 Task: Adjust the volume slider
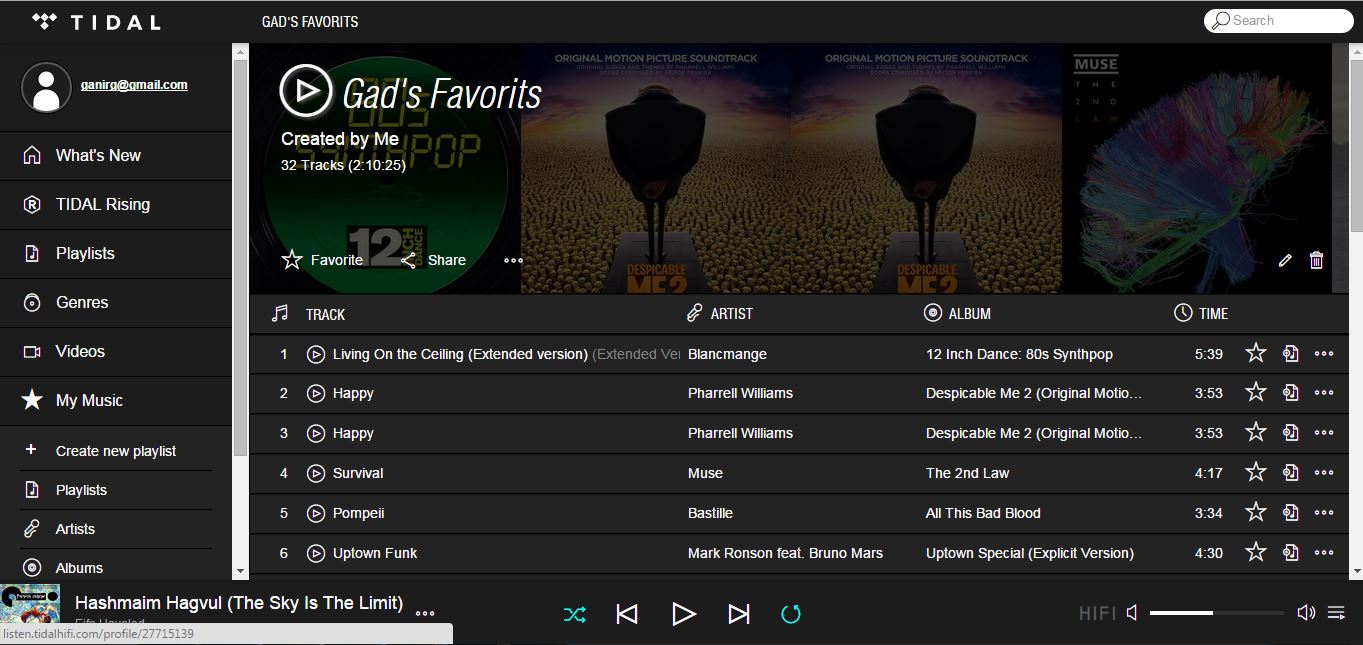coord(1216,613)
